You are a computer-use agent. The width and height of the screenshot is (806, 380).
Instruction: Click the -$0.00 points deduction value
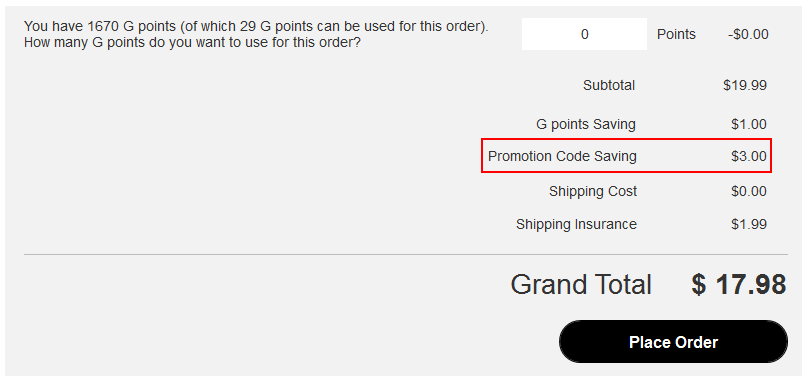pos(748,34)
